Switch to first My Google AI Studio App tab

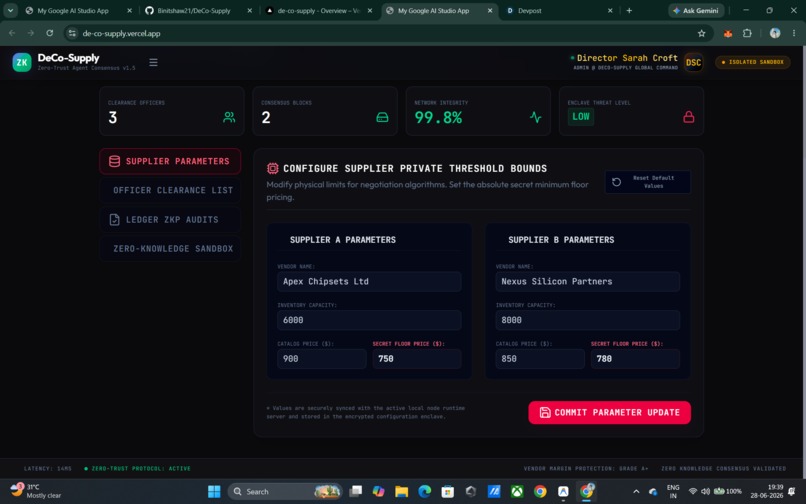(x=78, y=10)
